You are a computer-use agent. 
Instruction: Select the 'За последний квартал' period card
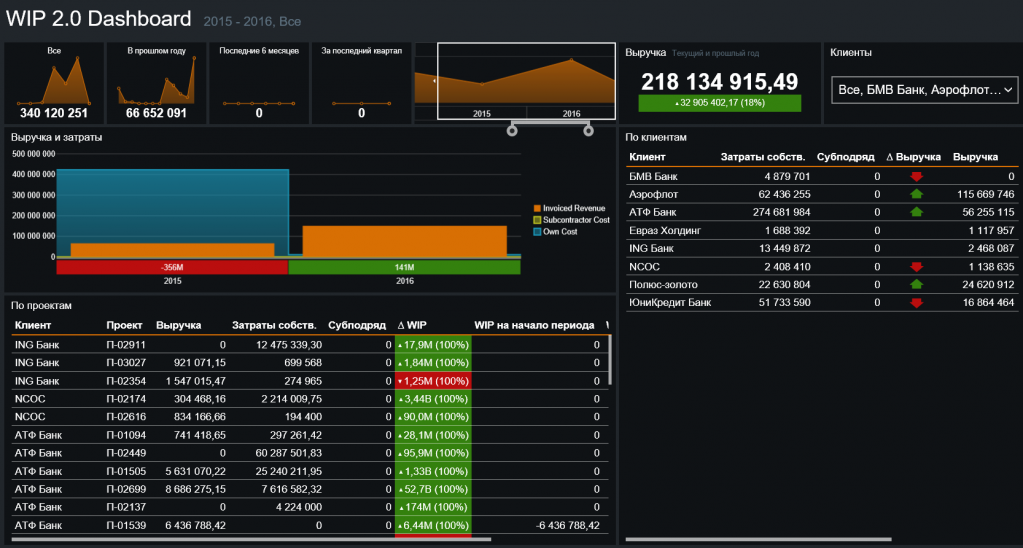(361, 84)
